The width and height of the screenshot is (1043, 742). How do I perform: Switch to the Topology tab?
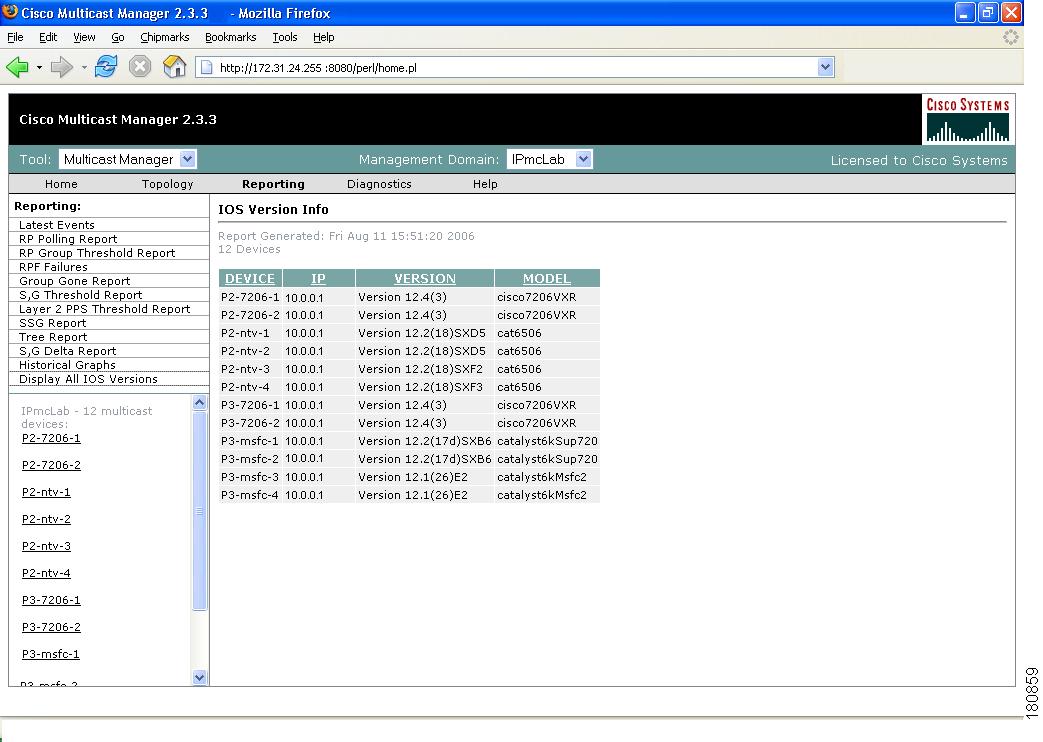coord(168,184)
